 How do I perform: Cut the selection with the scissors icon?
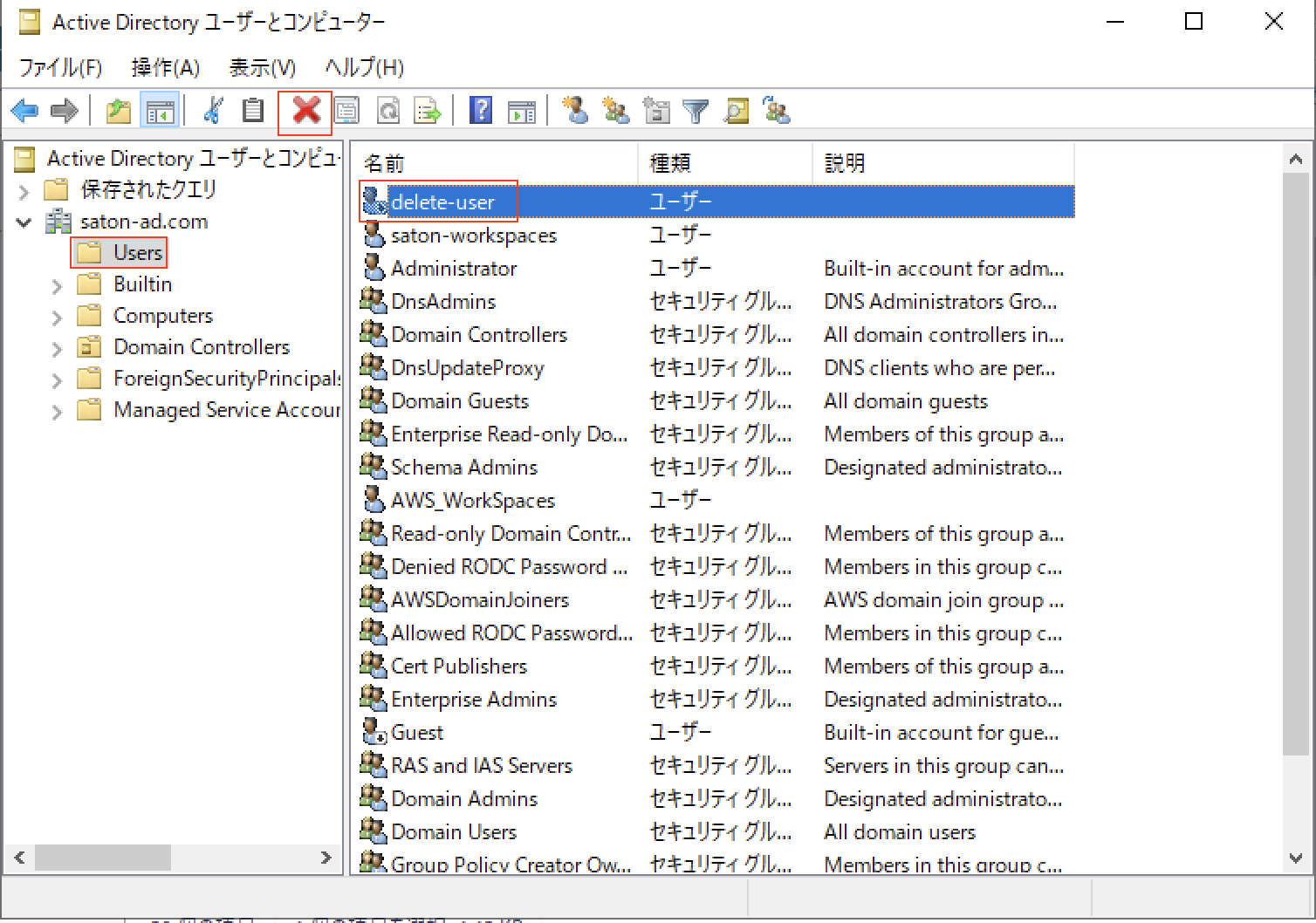211,111
